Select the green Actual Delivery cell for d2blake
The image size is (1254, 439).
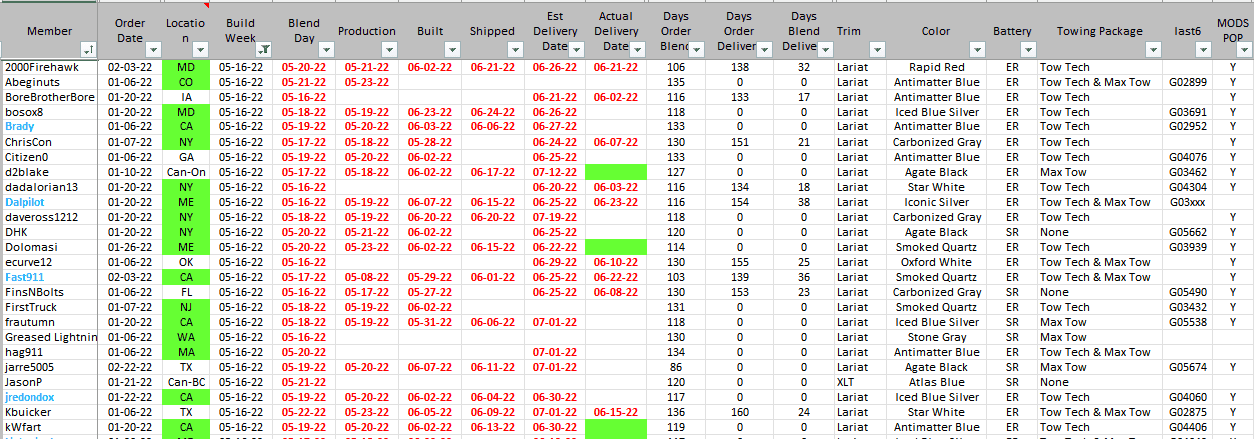pos(616,172)
